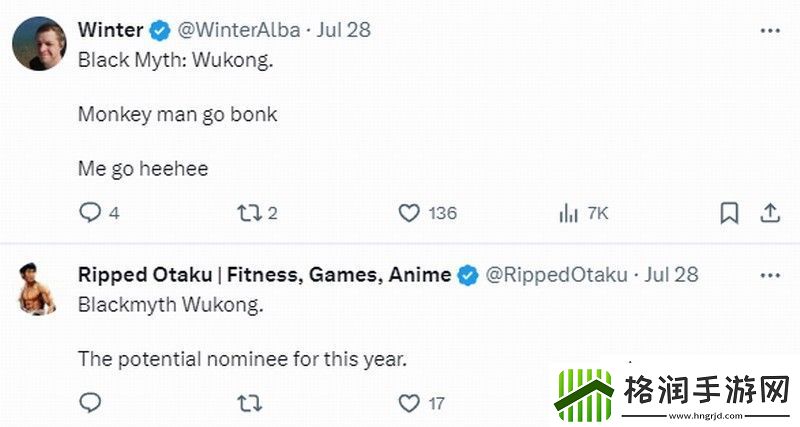Like Winter's tweet with 136 likes
This screenshot has height=427, width=800.
(409, 213)
